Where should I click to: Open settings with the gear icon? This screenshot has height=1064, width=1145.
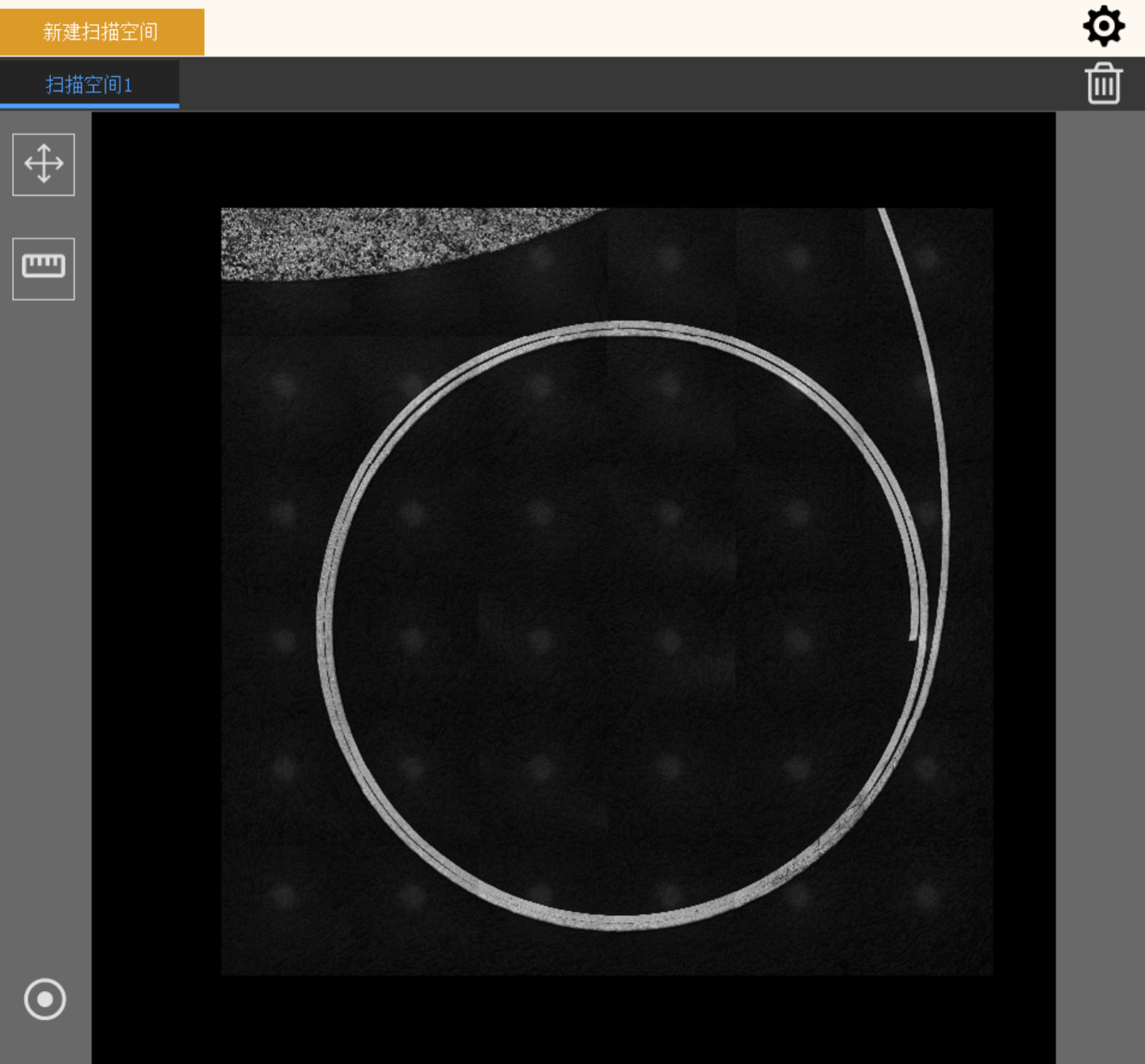[x=1104, y=27]
